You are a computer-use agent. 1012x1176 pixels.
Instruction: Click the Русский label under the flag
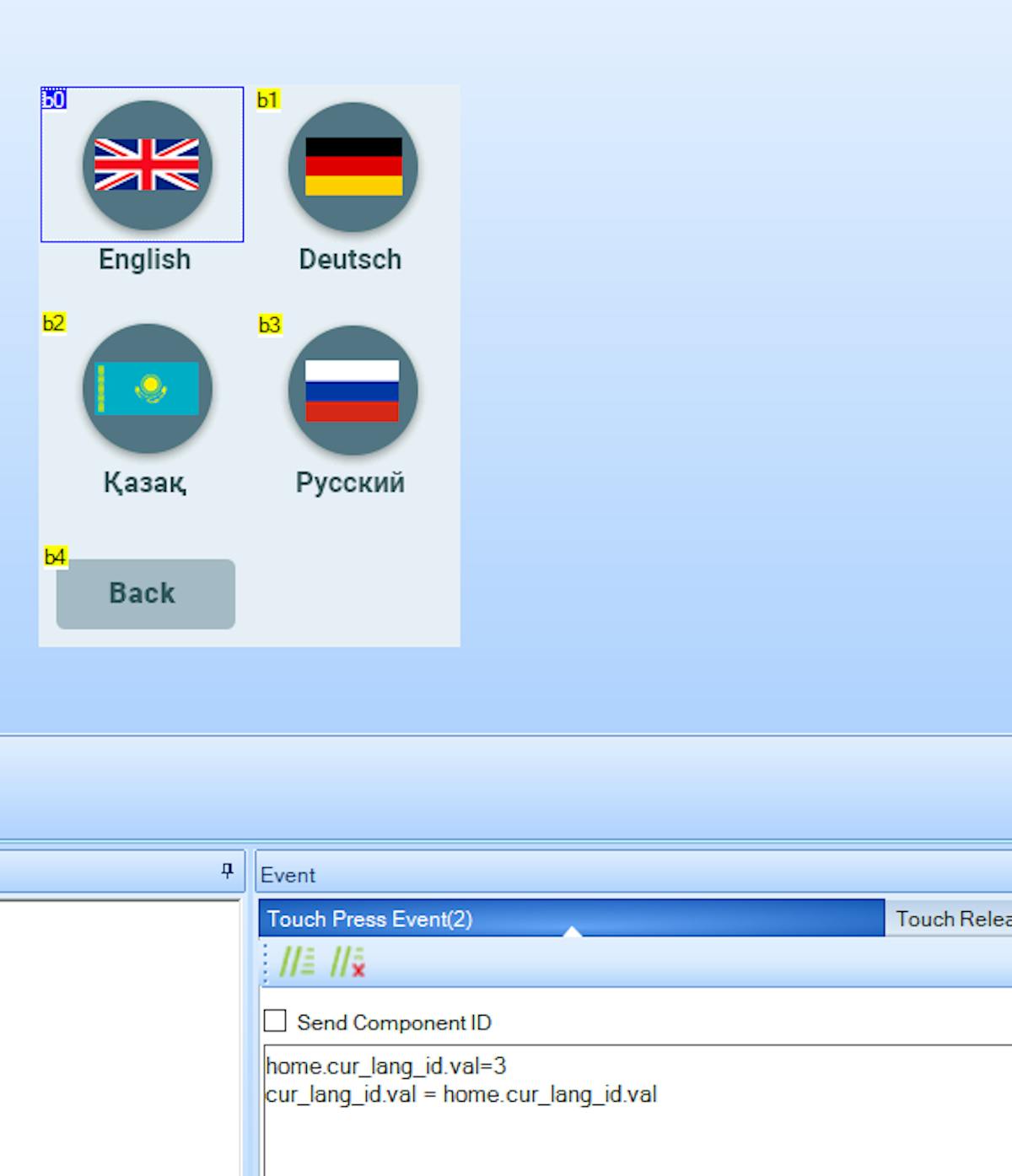pos(350,483)
